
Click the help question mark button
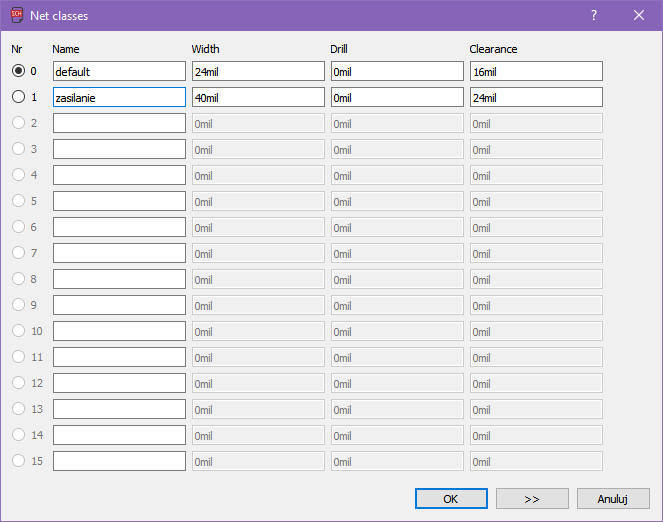pyautogui.click(x=594, y=15)
